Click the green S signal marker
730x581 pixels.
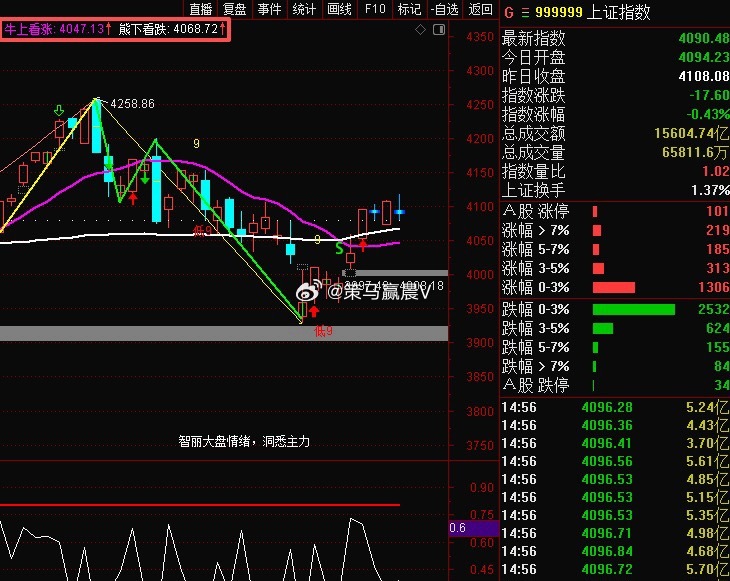point(339,249)
